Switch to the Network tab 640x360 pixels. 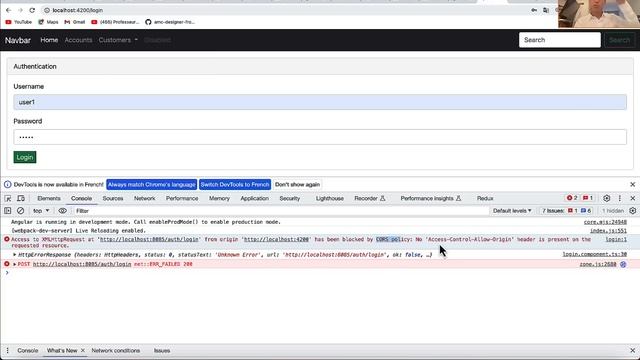[x=144, y=198]
